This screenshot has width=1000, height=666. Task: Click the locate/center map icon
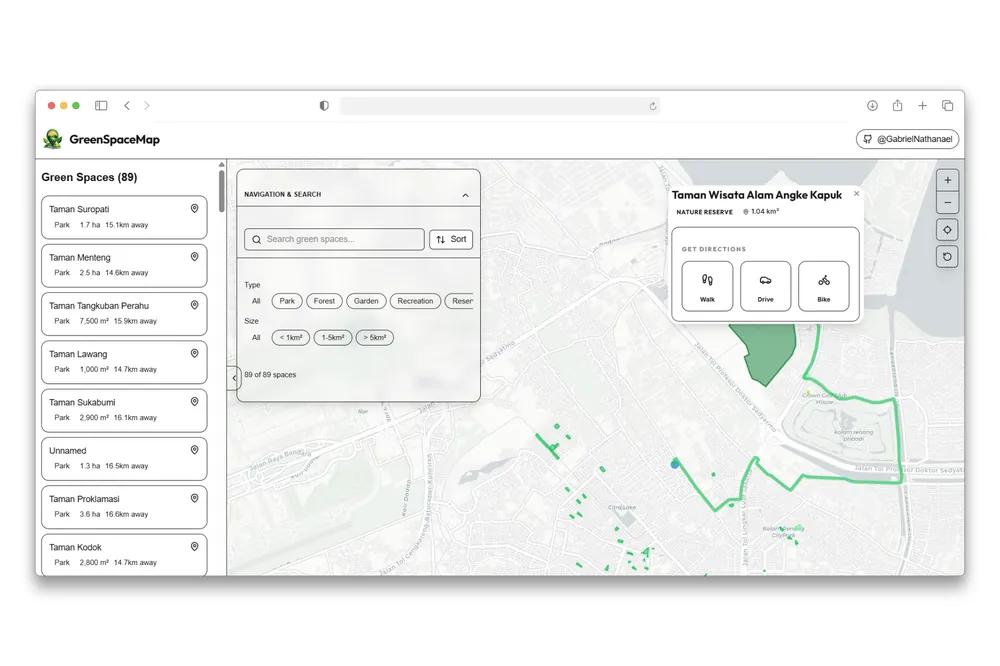[x=947, y=230]
